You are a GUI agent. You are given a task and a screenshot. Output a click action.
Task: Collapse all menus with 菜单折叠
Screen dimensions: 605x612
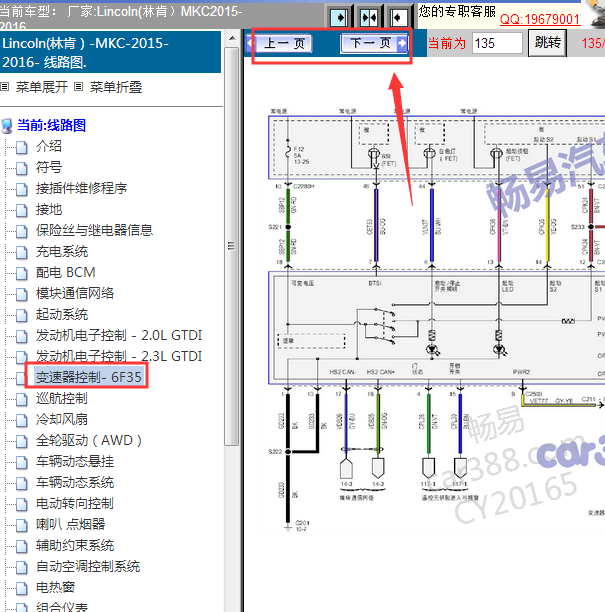[x=116, y=87]
